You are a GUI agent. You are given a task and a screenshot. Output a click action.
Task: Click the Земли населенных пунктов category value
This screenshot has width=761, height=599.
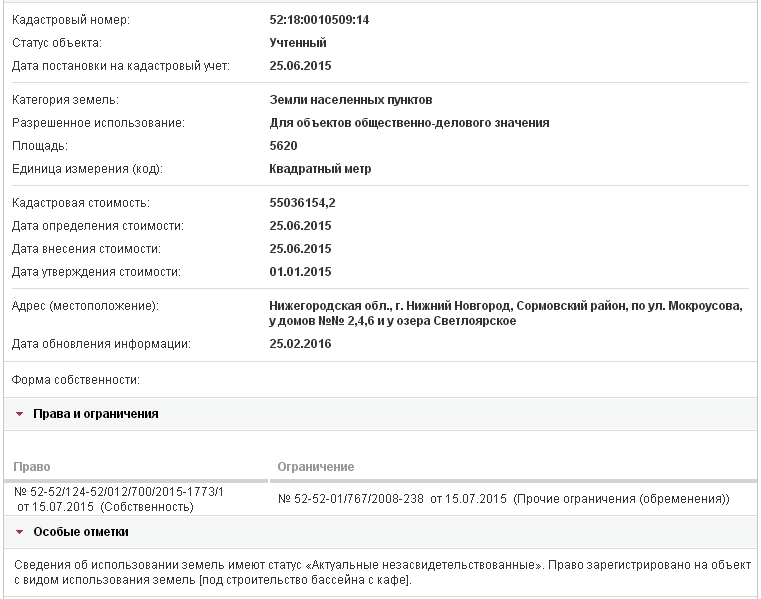351,100
